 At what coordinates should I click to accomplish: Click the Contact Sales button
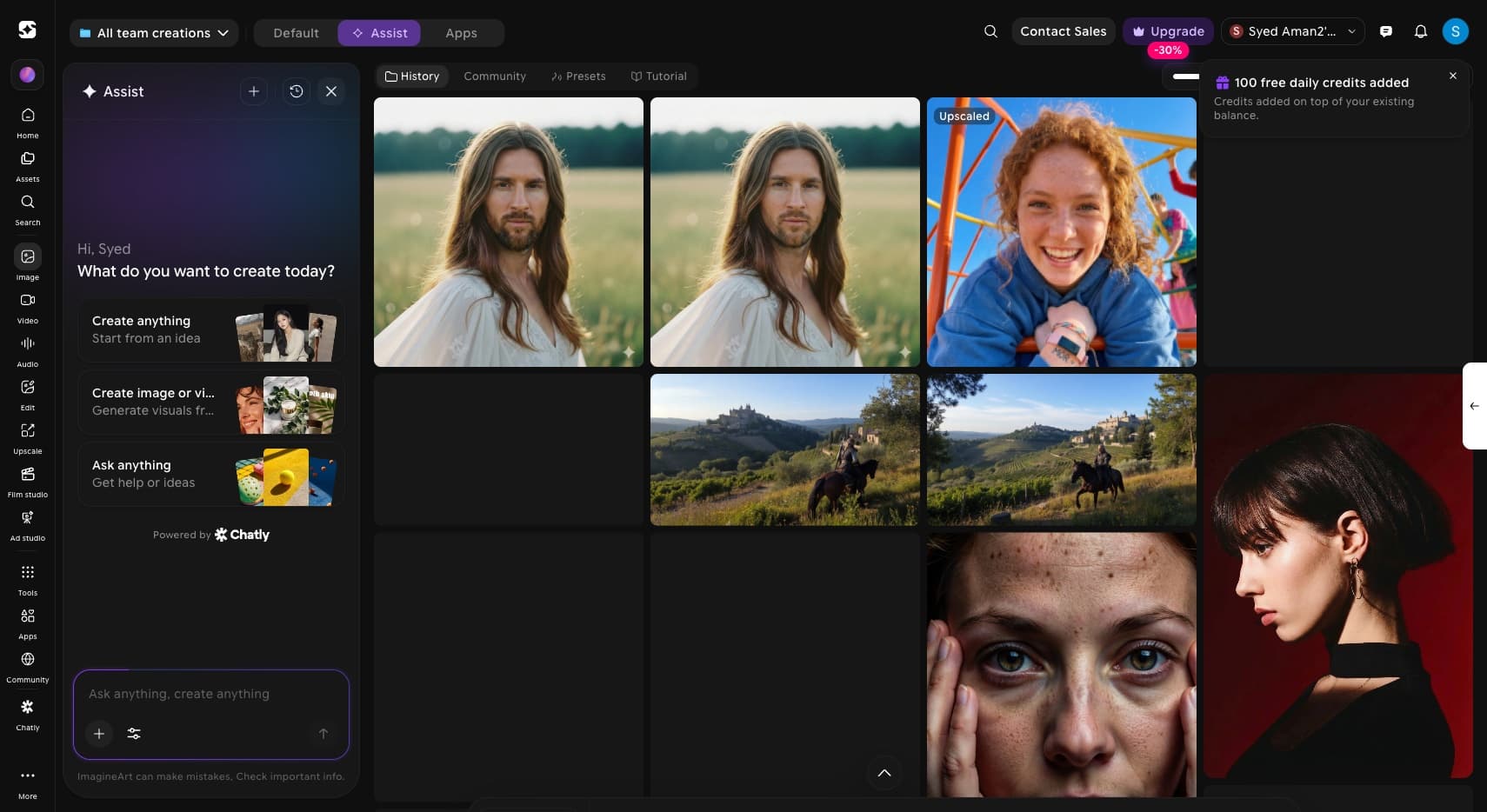coord(1064,31)
